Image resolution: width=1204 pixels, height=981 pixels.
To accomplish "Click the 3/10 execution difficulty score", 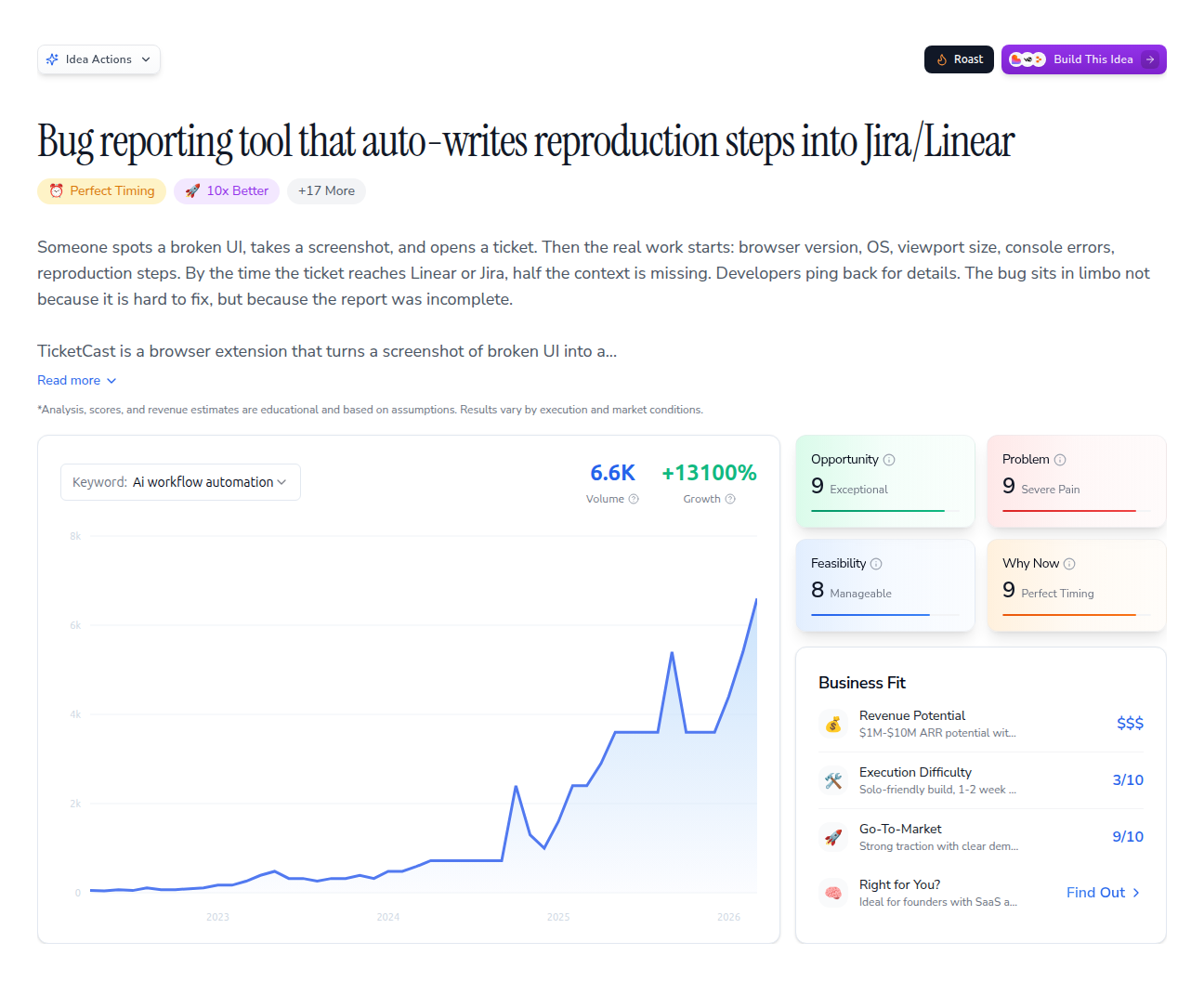I will 1128,780.
